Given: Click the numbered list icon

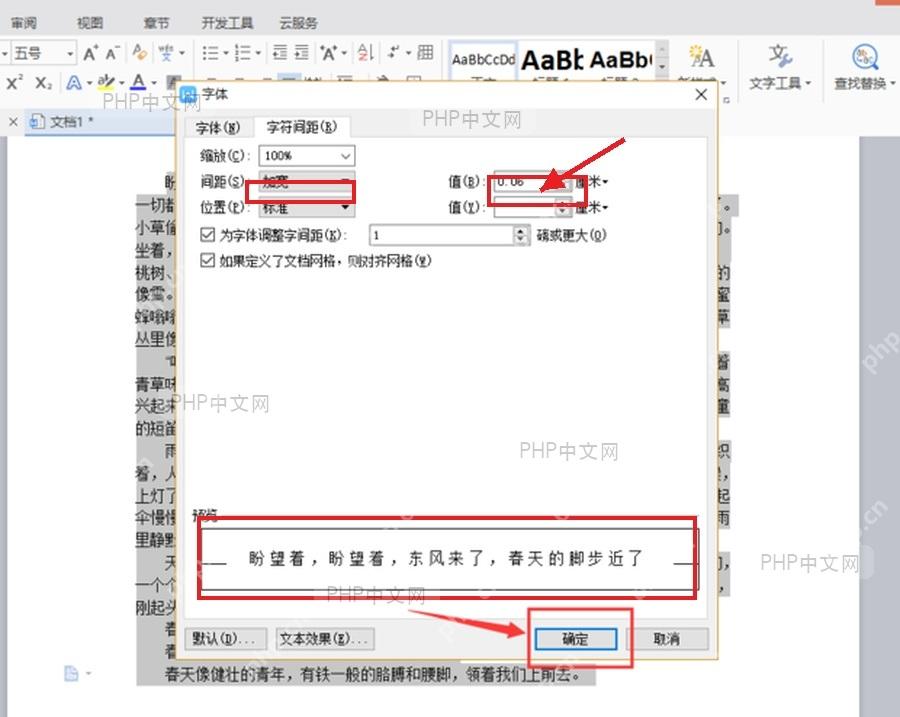Looking at the screenshot, I should tap(242, 53).
